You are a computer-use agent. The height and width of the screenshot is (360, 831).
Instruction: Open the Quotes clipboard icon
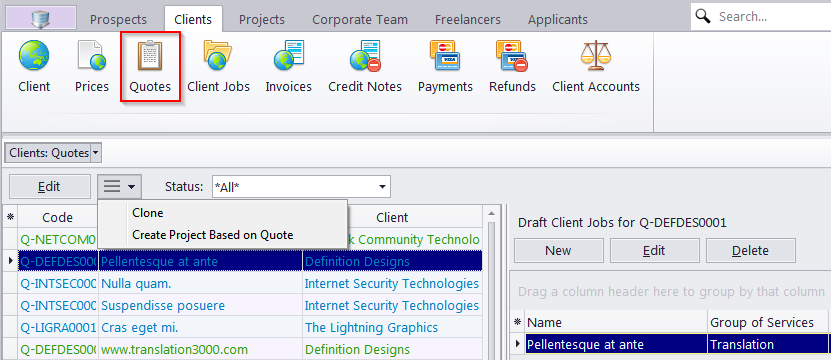[150, 56]
